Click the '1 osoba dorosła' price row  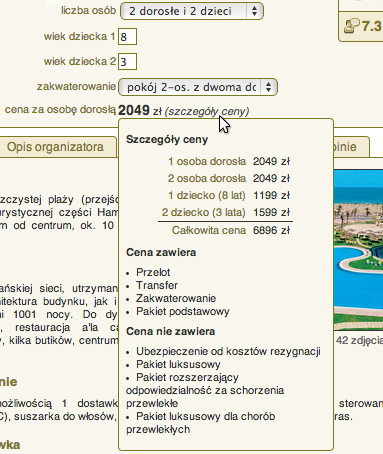click(229, 162)
